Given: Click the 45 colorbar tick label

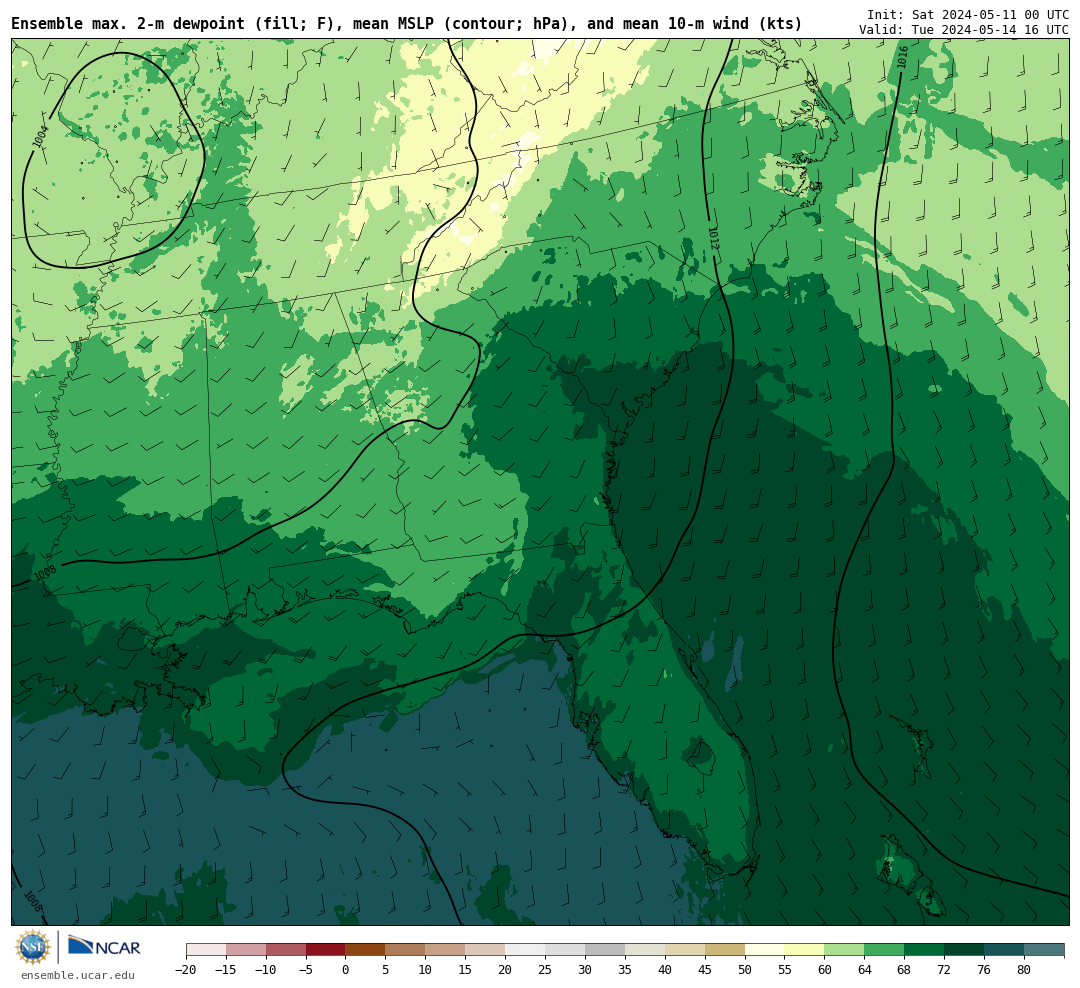Looking at the screenshot, I should coord(705,970).
